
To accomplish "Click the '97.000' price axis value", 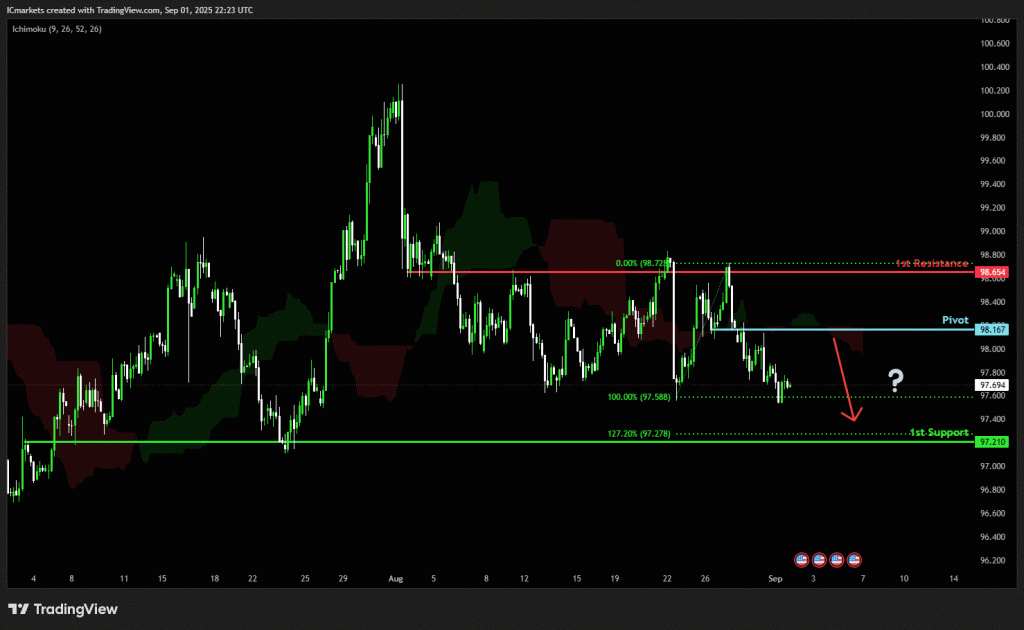I will point(995,467).
